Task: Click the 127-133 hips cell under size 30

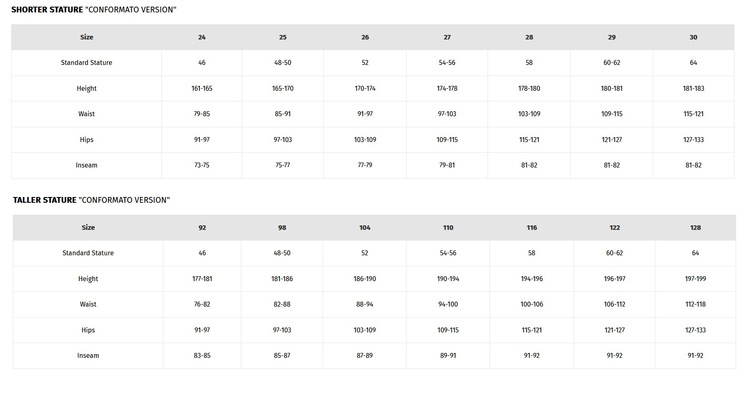Action: tap(693, 140)
